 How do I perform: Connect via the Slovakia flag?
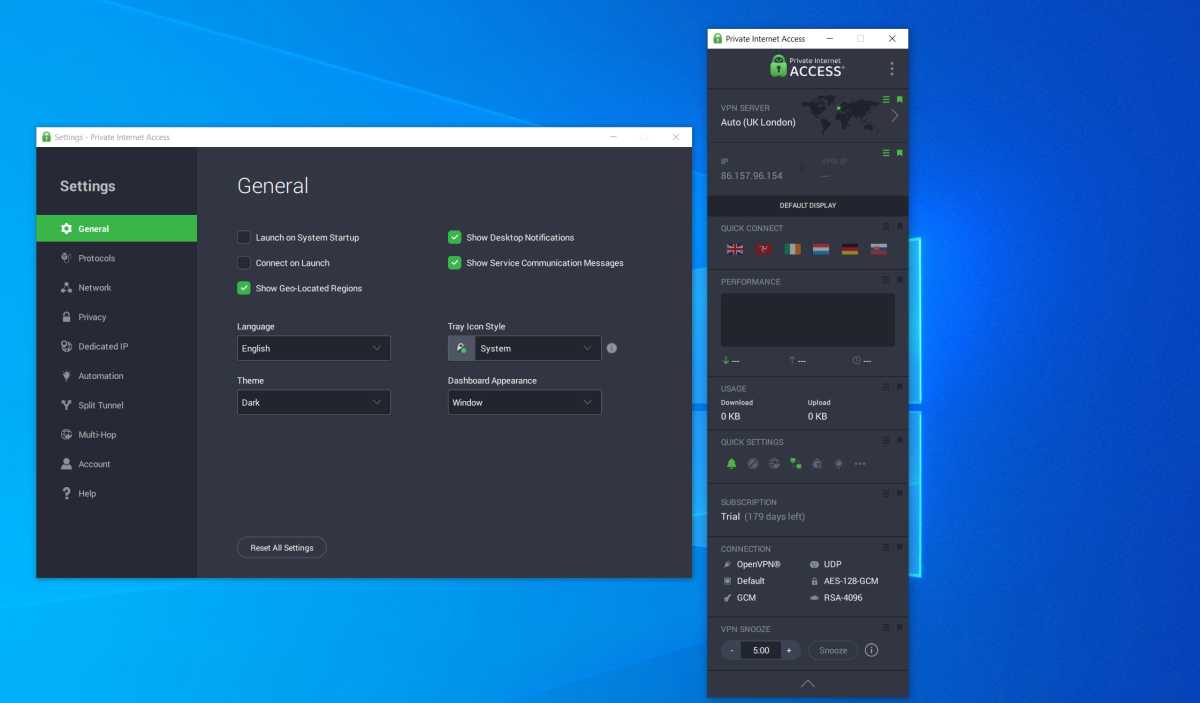[879, 249]
